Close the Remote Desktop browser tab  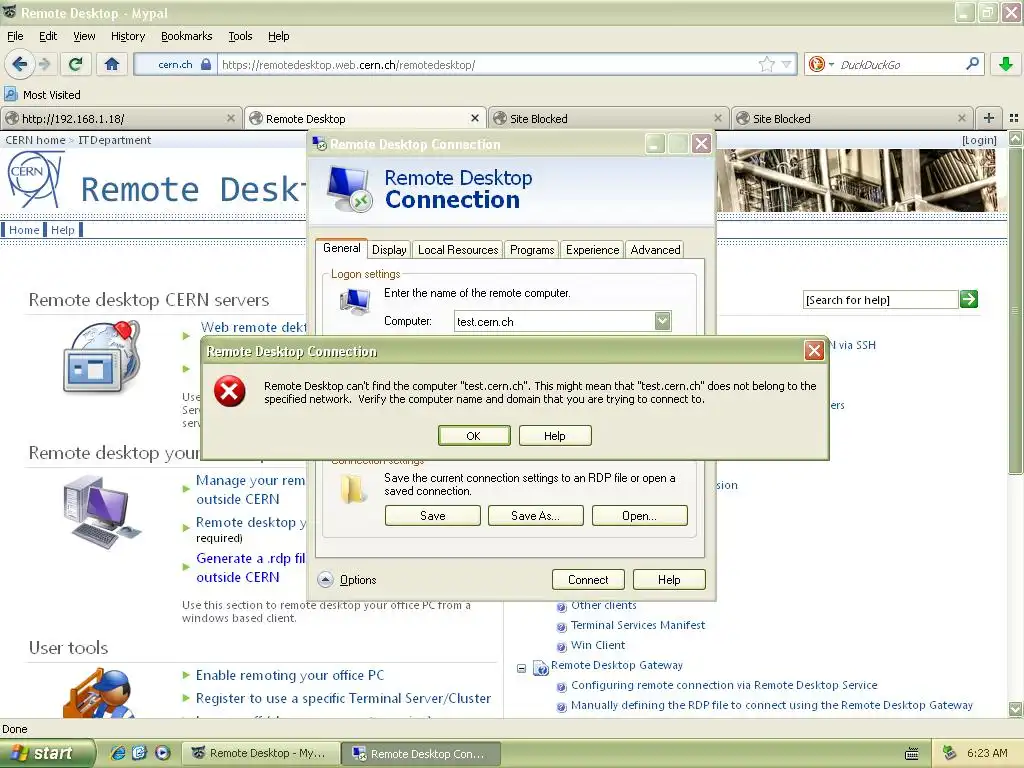click(x=475, y=118)
